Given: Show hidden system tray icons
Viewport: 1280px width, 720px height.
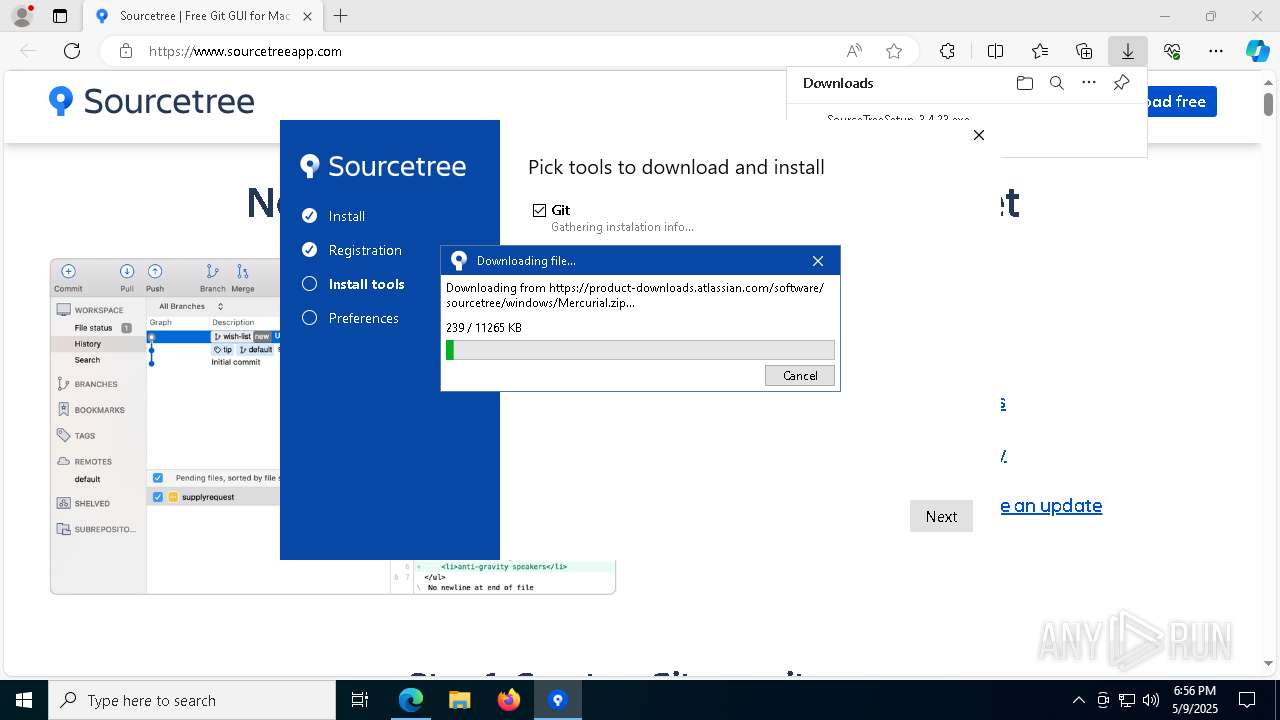Looking at the screenshot, I should [1078, 700].
